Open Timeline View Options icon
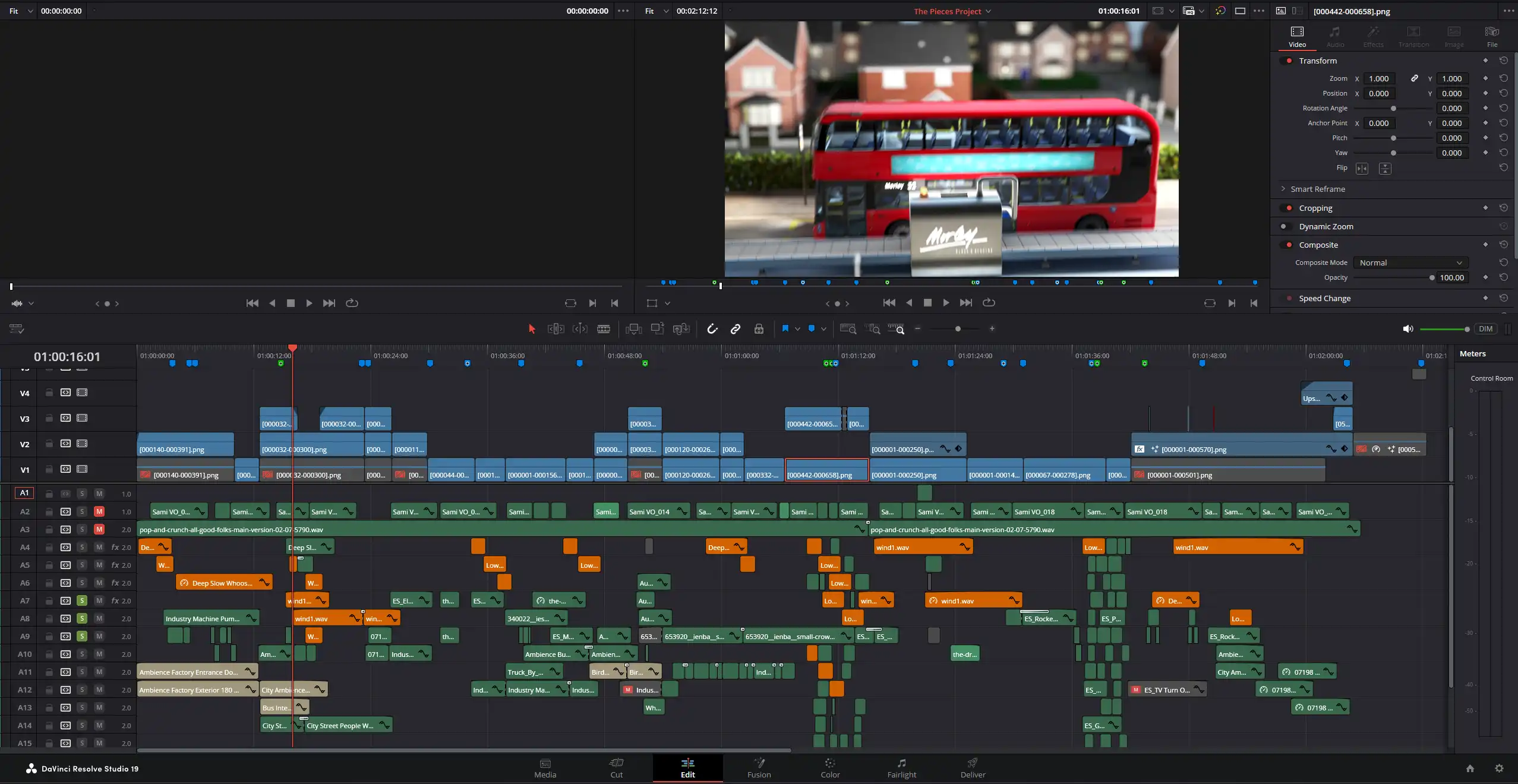1518x784 pixels. pos(17,328)
